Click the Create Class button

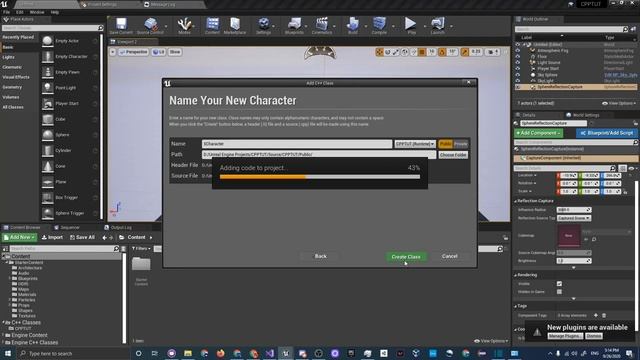[406, 257]
